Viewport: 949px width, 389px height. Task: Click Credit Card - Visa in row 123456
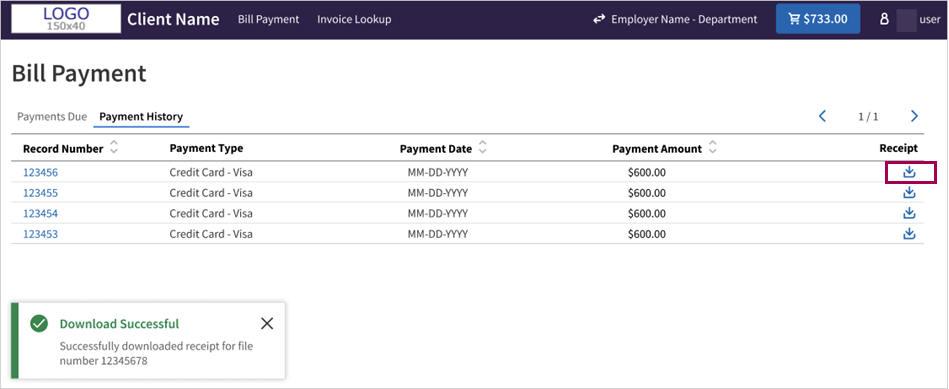(x=211, y=173)
